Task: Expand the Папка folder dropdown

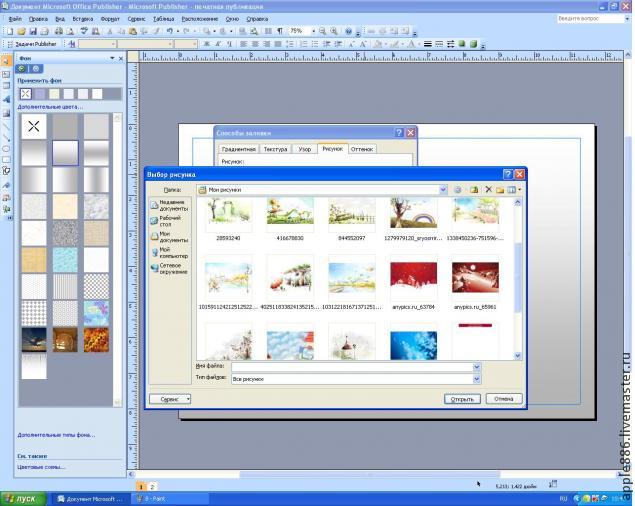Action: pos(442,189)
